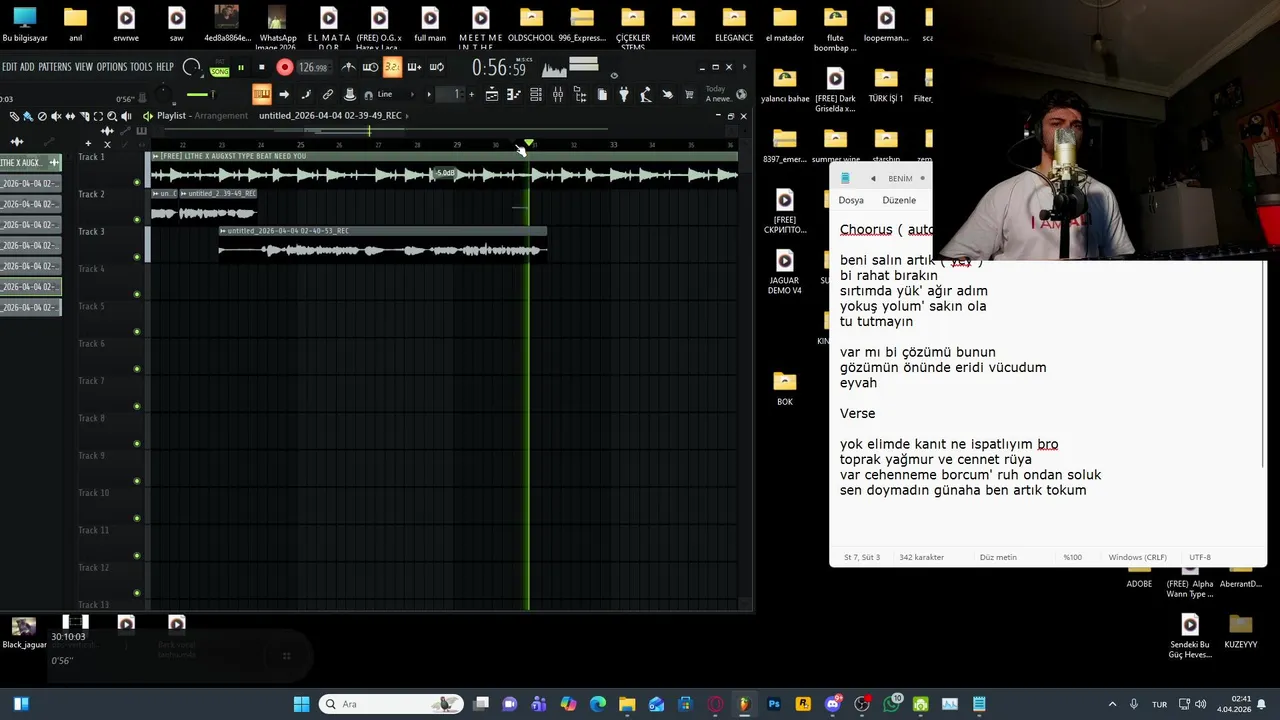Open the ADD menu
This screenshot has width=1280, height=720.
pos(27,67)
